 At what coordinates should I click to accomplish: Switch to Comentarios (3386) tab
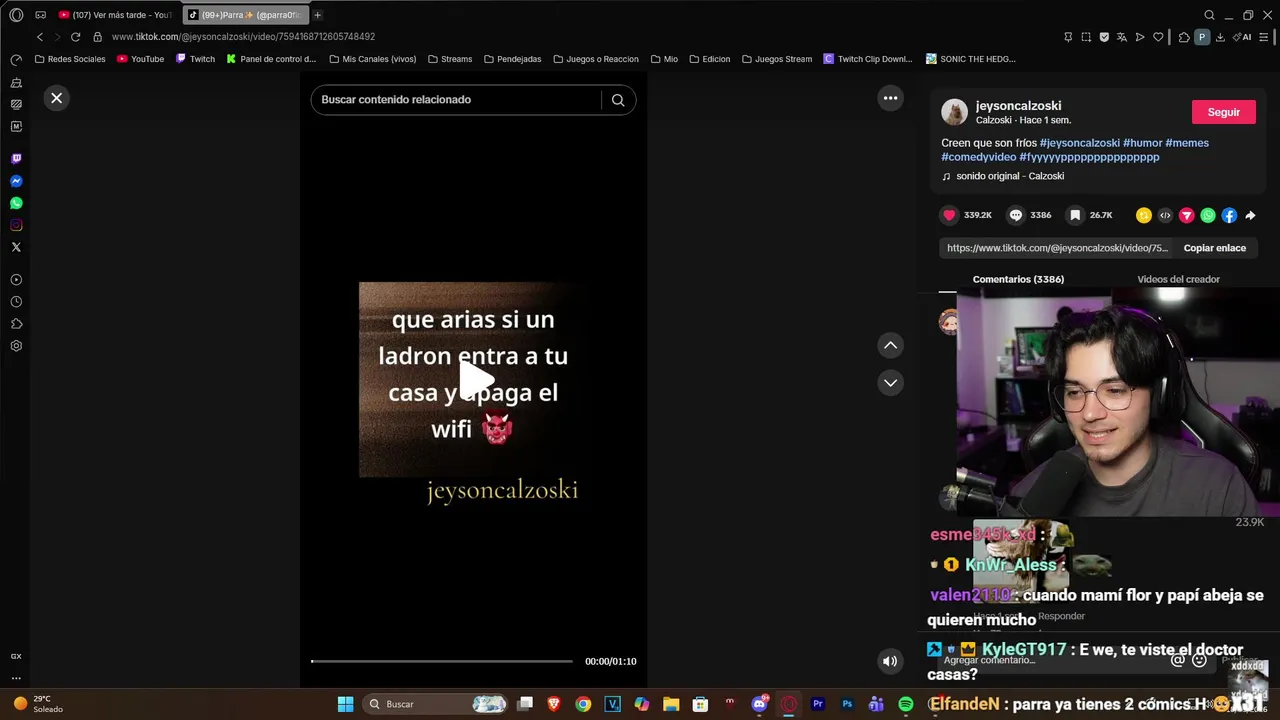click(x=1018, y=279)
